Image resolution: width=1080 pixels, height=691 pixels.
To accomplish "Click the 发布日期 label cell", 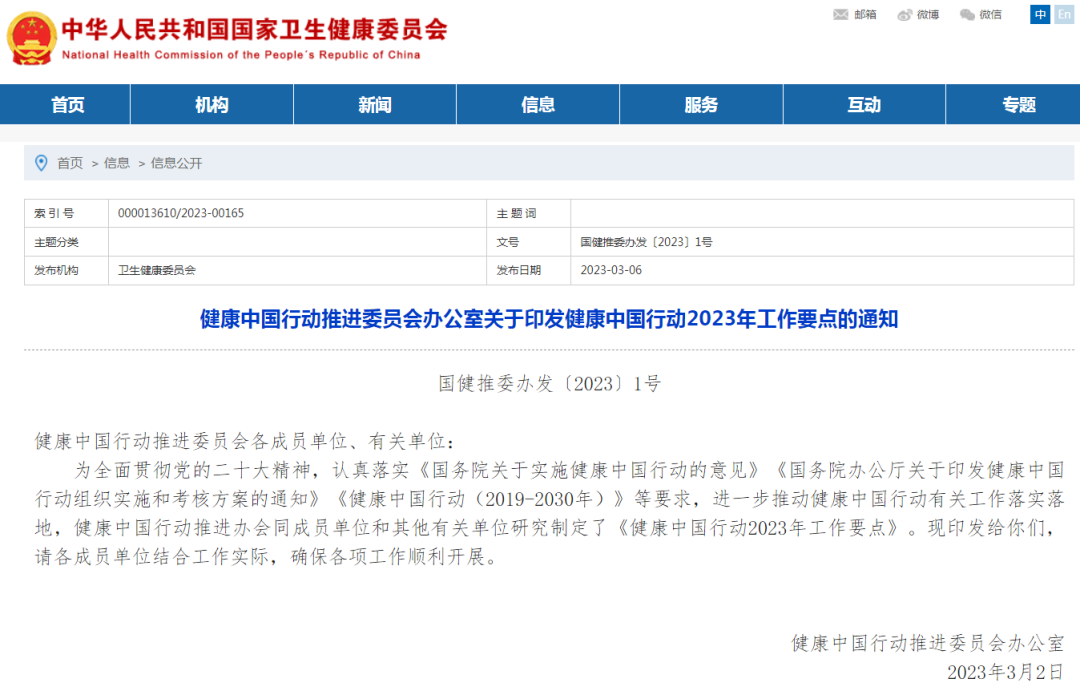I will 528,271.
